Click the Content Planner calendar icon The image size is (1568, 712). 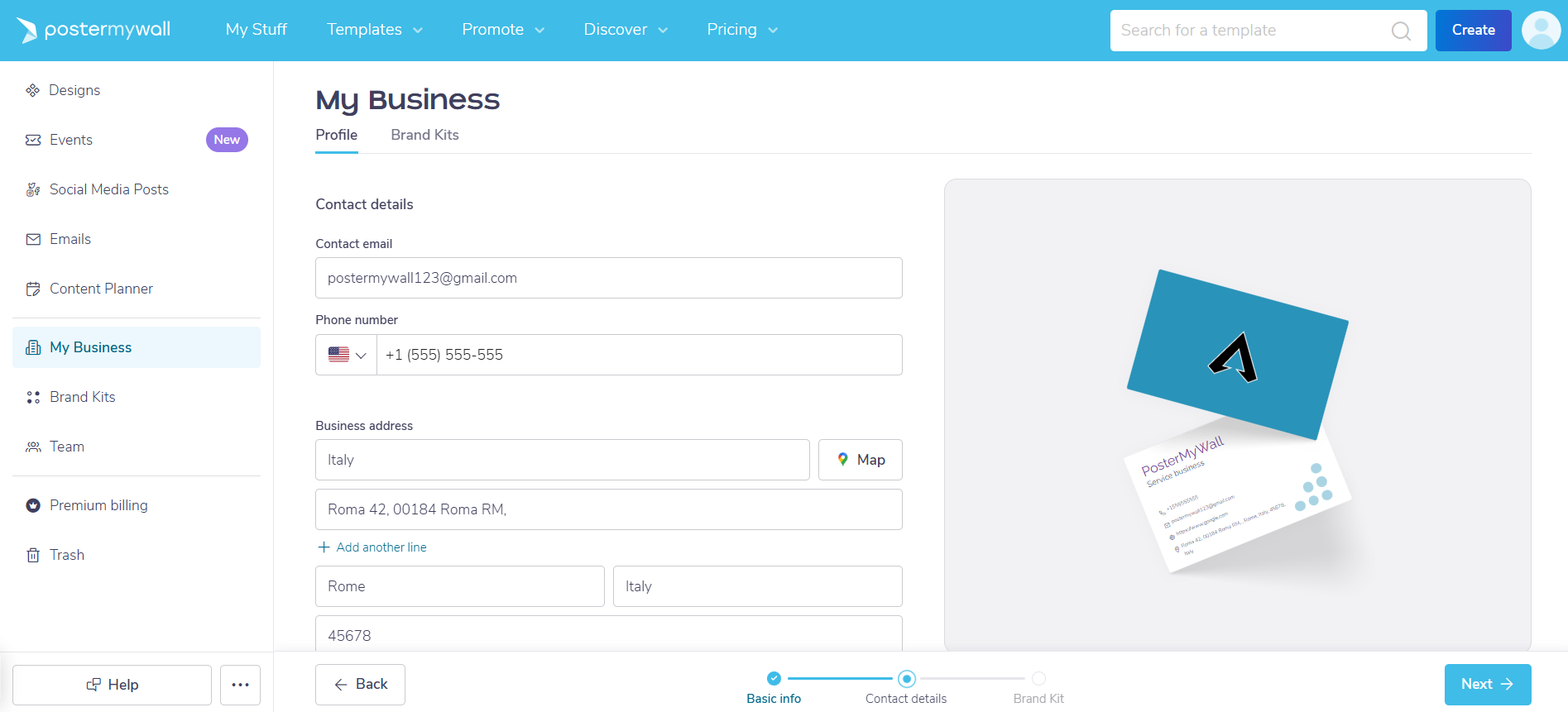(x=33, y=289)
